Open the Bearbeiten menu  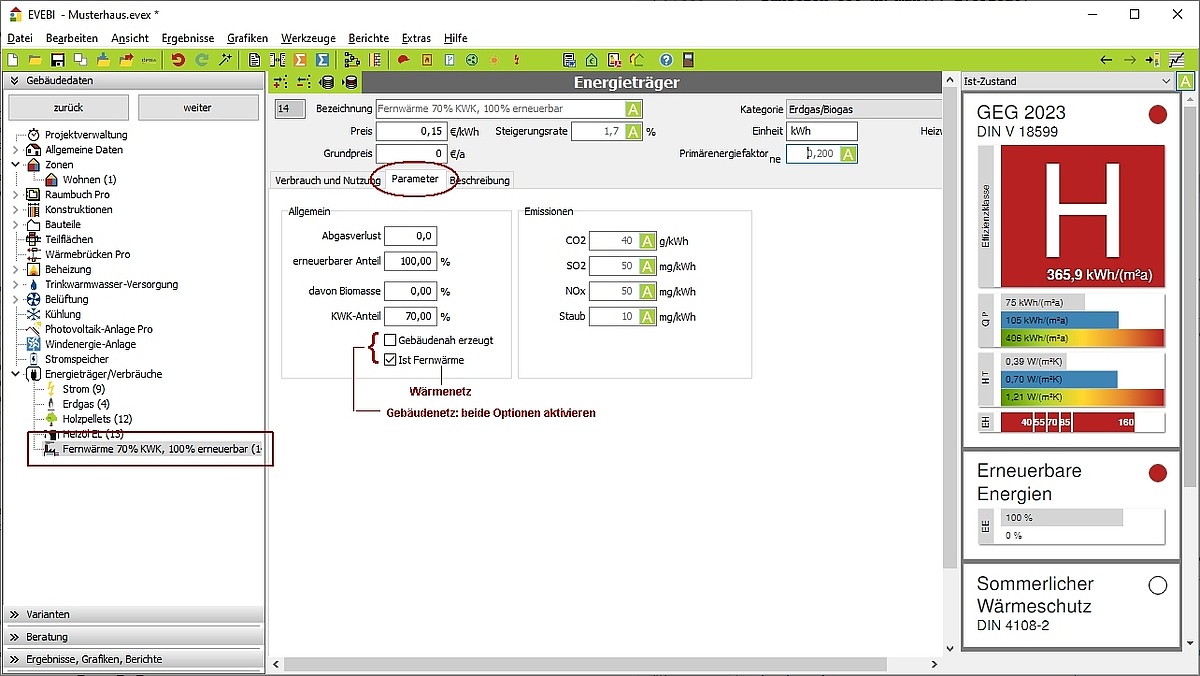coord(71,38)
